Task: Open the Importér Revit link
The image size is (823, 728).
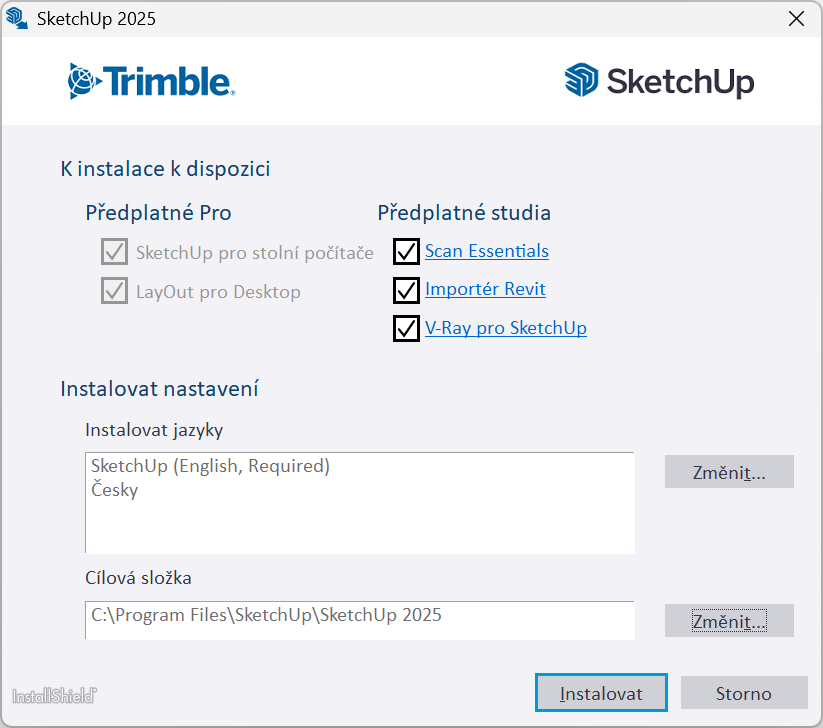Action: (485, 289)
